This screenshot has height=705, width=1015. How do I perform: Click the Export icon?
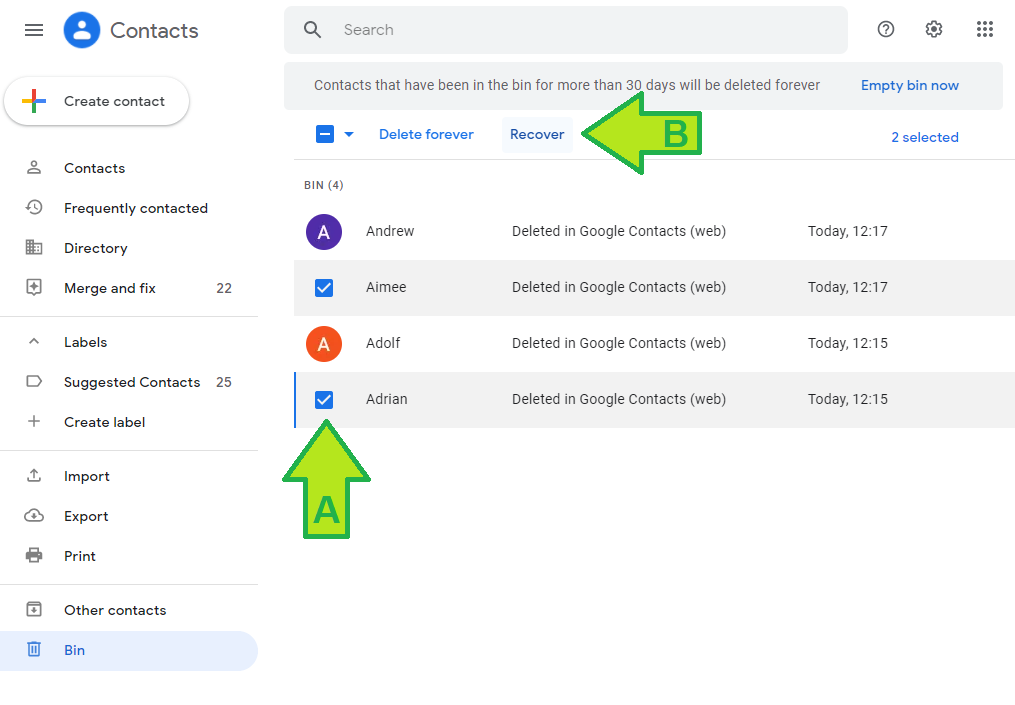pos(33,515)
